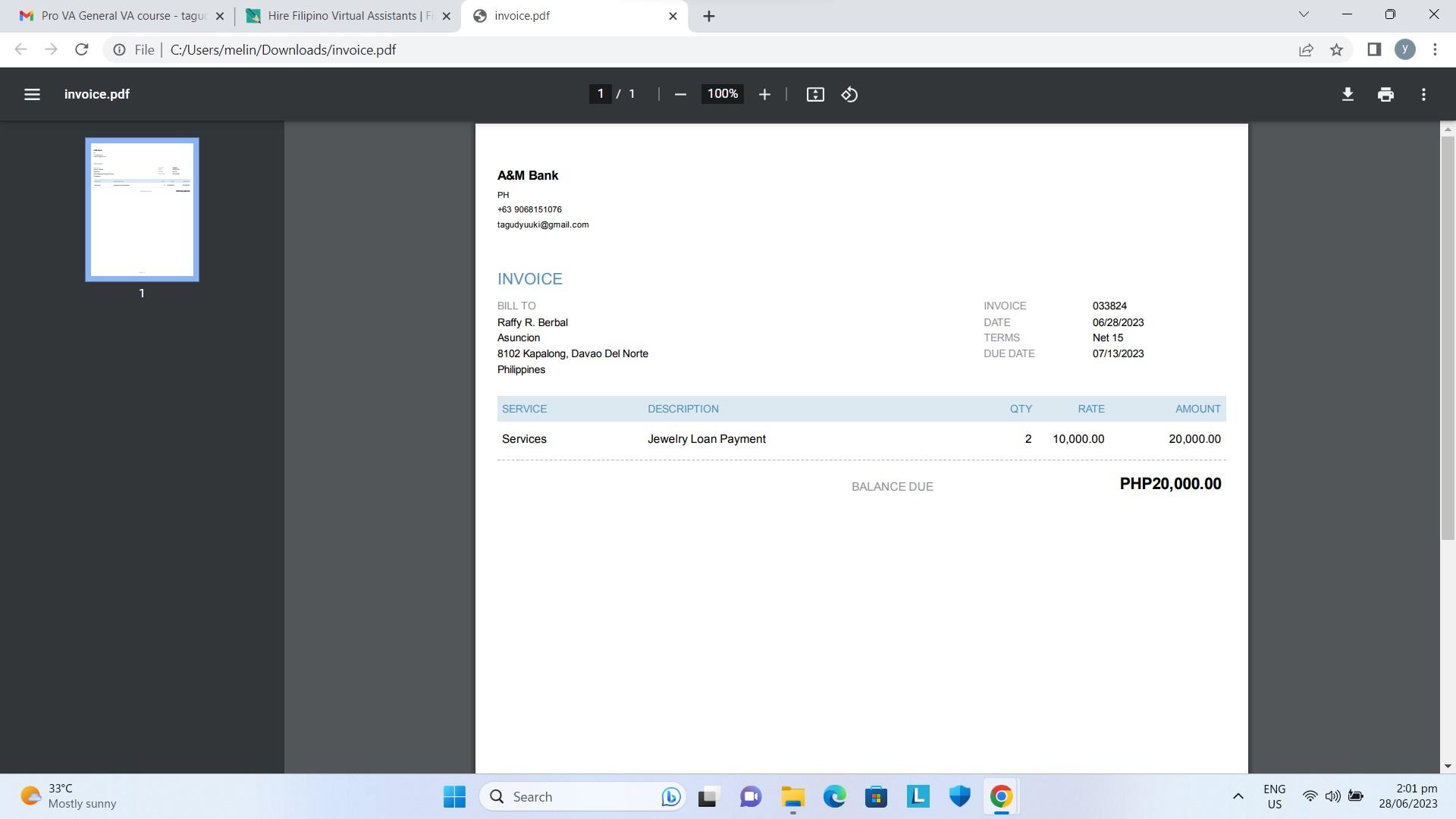Image resolution: width=1456 pixels, height=819 pixels.
Task: Print the invoice PDF
Action: click(1385, 94)
